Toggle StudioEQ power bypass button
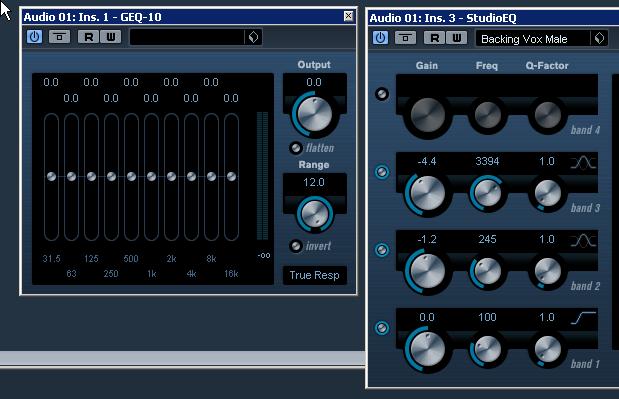This screenshot has width=619, height=399. pos(380,38)
